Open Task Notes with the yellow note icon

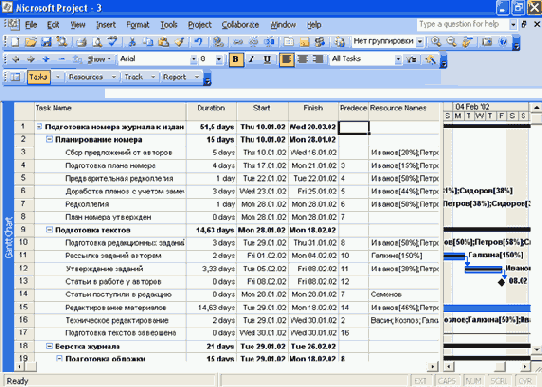tap(304, 42)
